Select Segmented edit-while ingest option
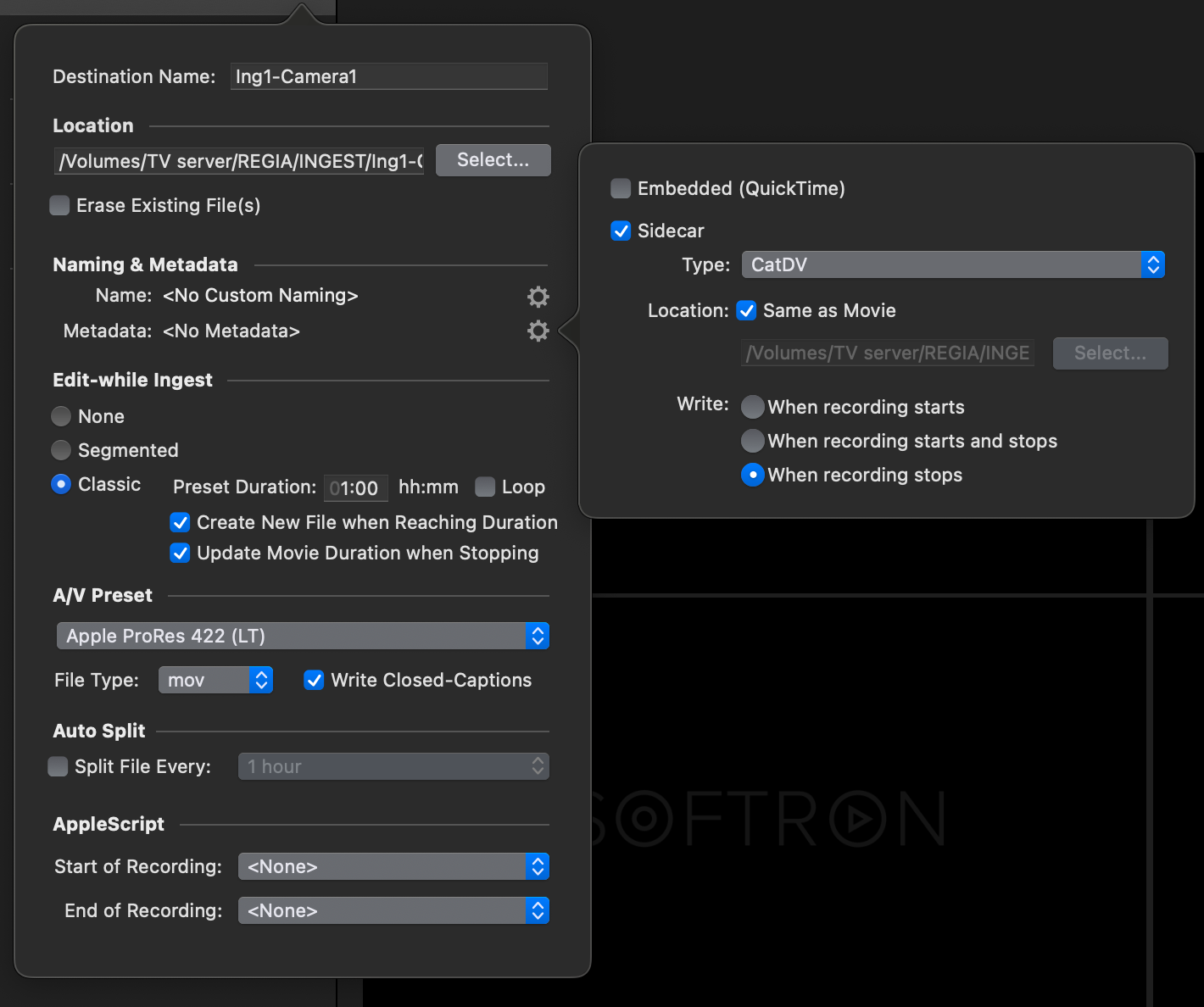This screenshot has height=1007, width=1204. tap(61, 450)
